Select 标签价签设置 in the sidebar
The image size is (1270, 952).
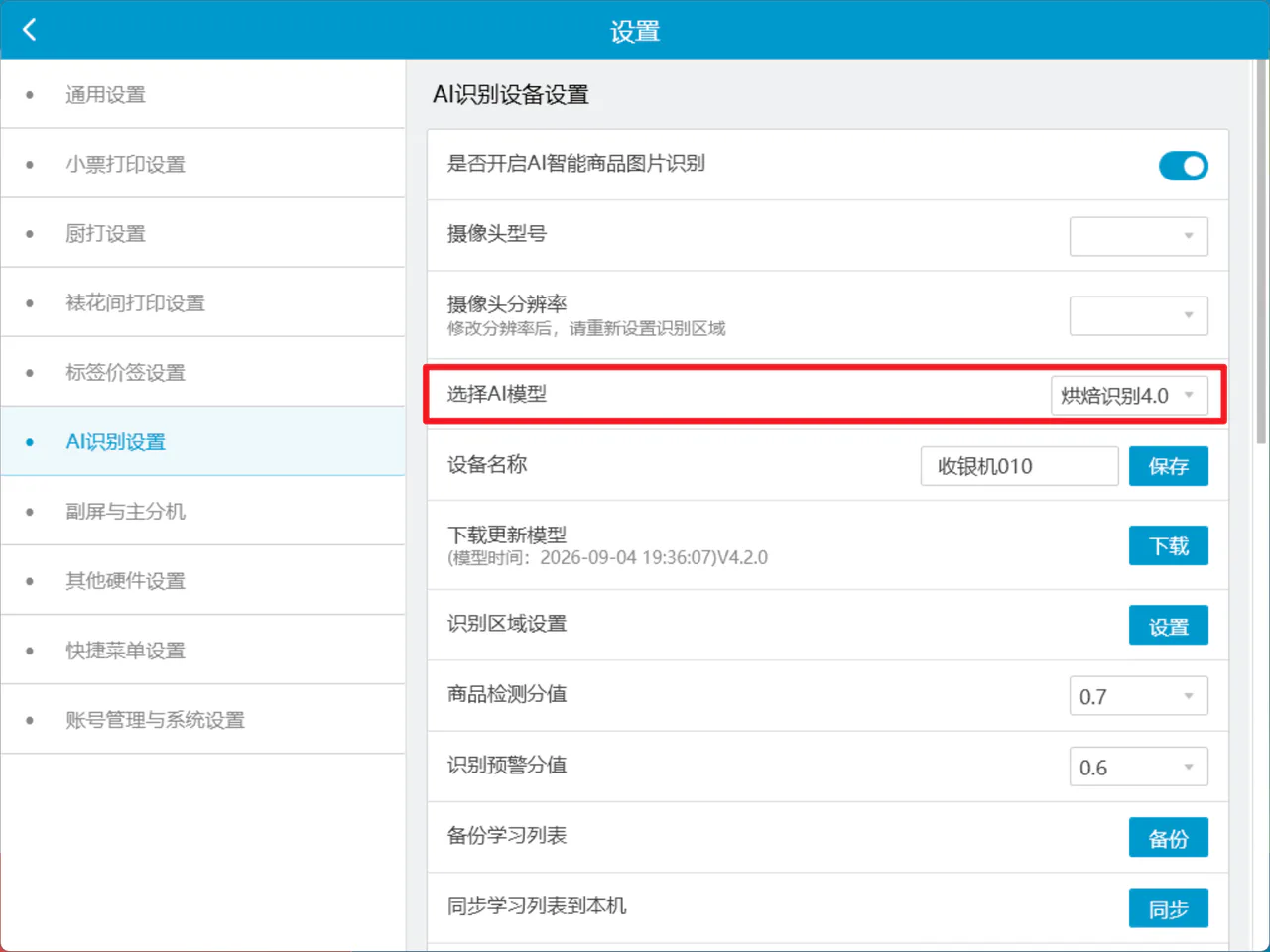coord(202,372)
